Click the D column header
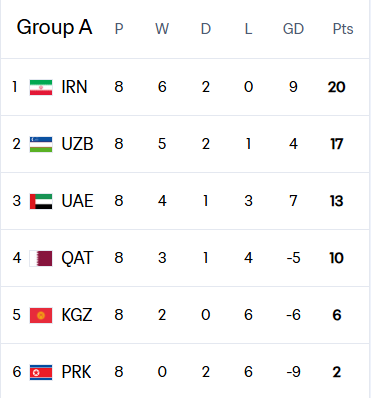The image size is (371, 398). point(206,29)
